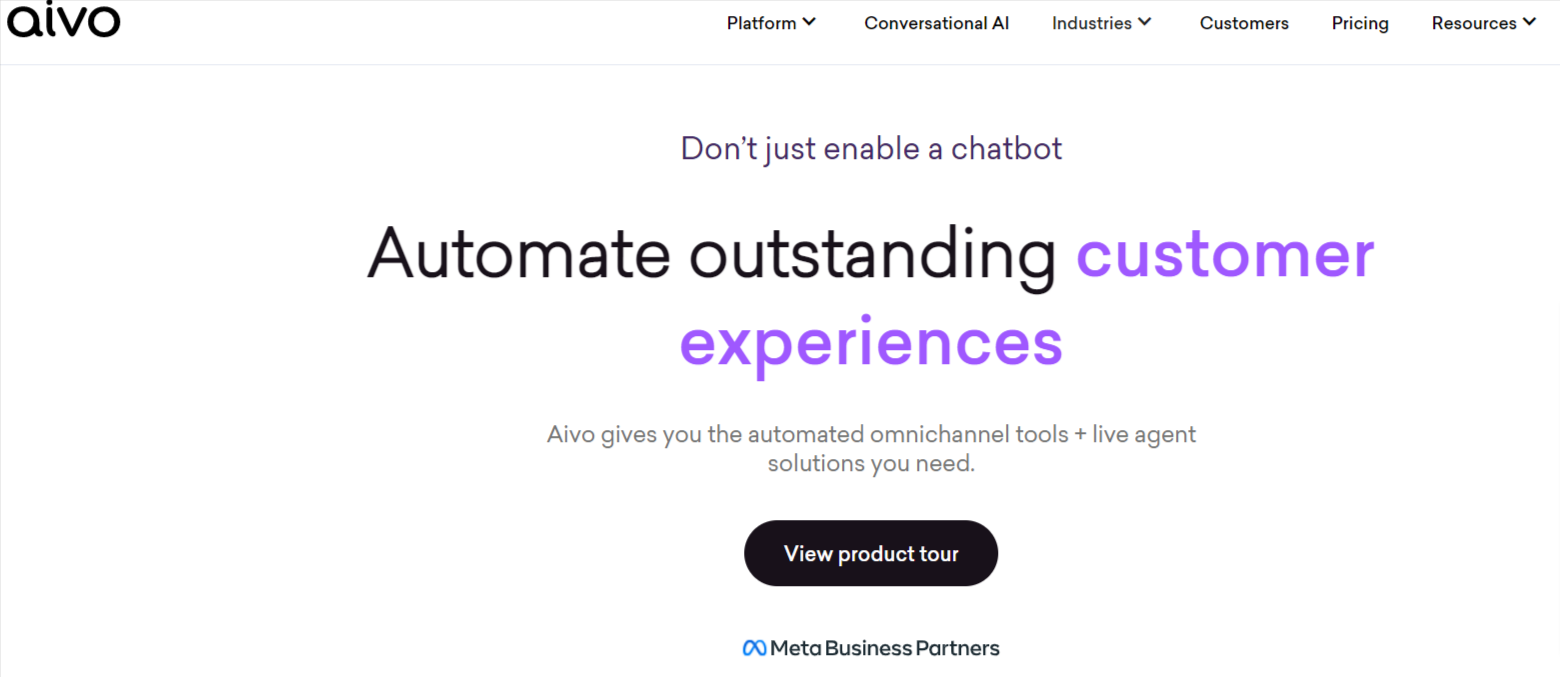View the Pricing page
The width and height of the screenshot is (1560, 677).
click(x=1359, y=22)
